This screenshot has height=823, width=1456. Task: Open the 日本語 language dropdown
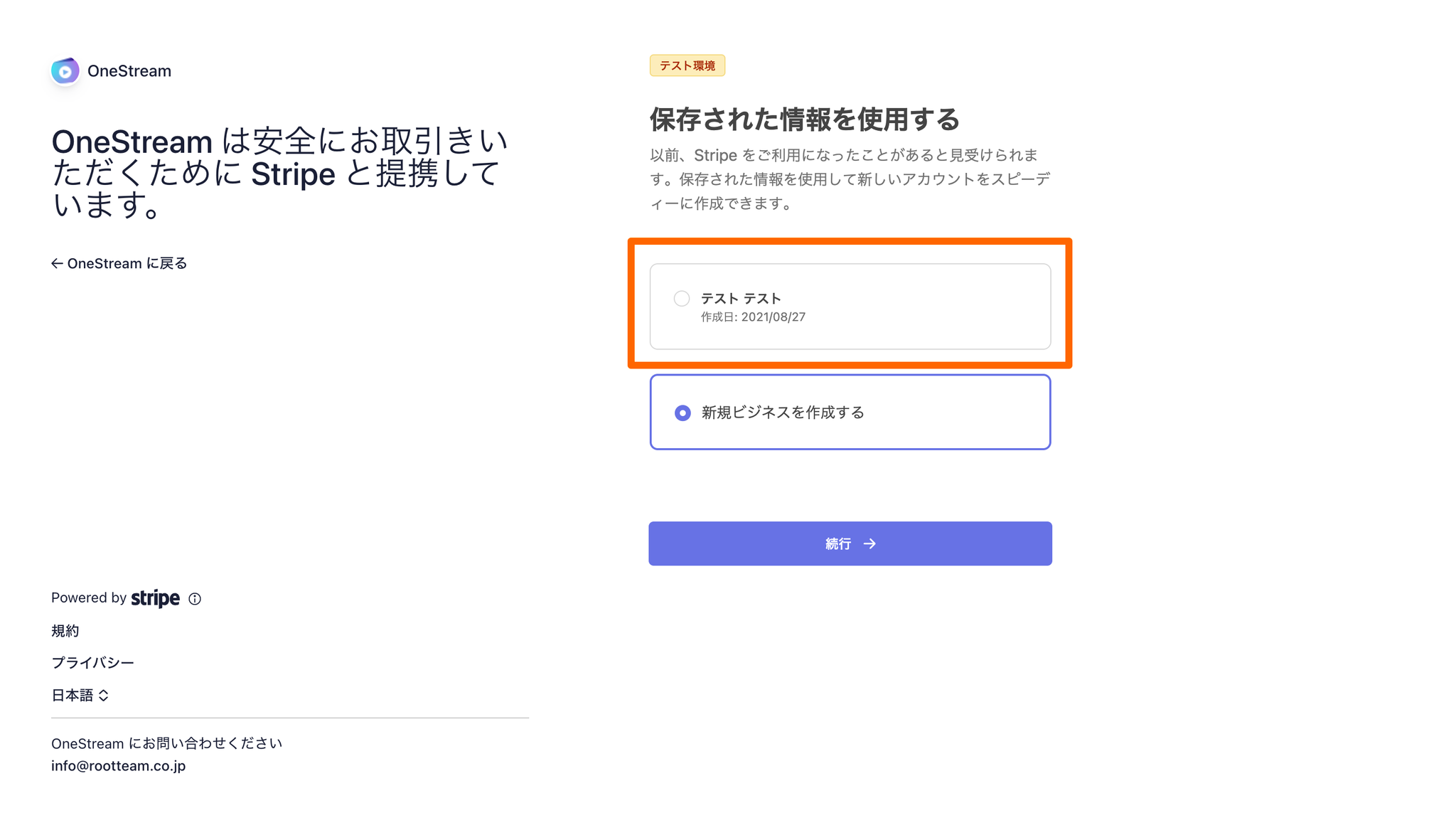80,696
